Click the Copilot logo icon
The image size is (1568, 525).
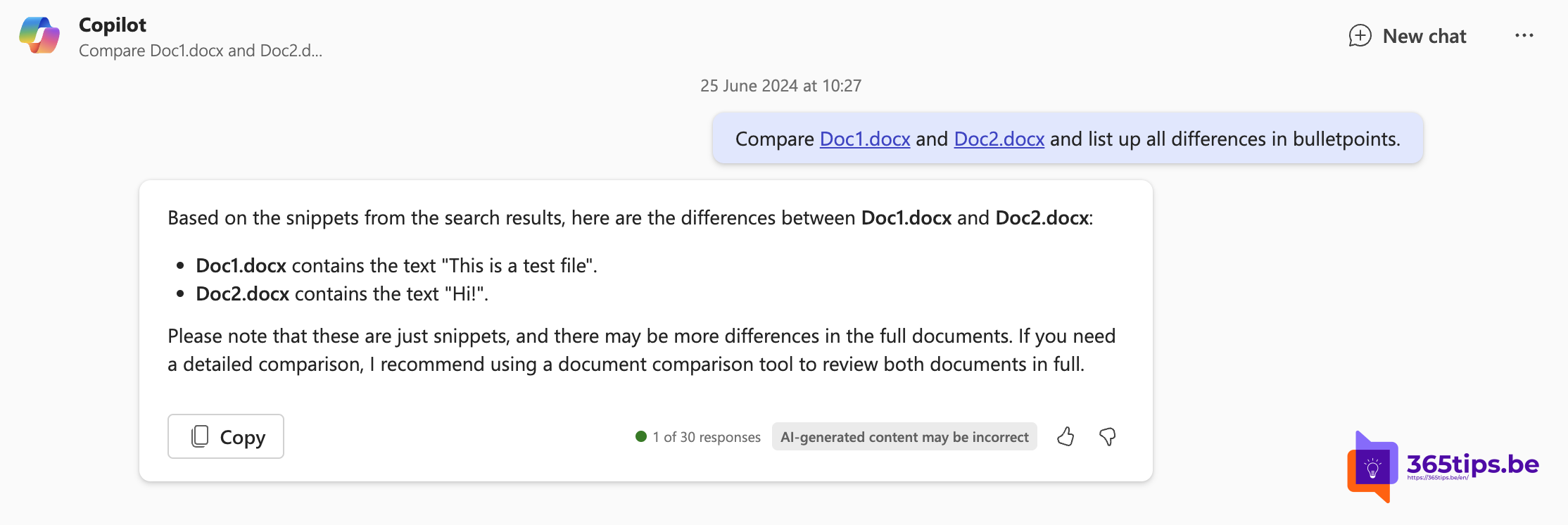pos(39,35)
